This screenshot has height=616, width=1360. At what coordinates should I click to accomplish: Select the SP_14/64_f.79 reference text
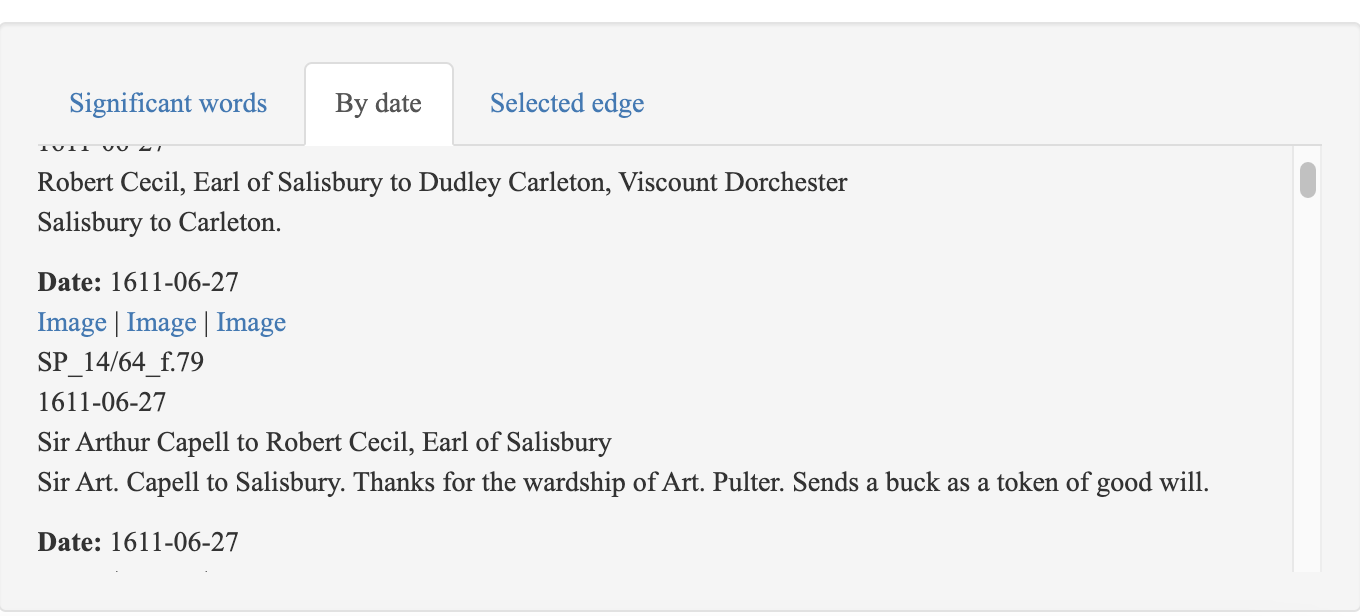point(121,362)
